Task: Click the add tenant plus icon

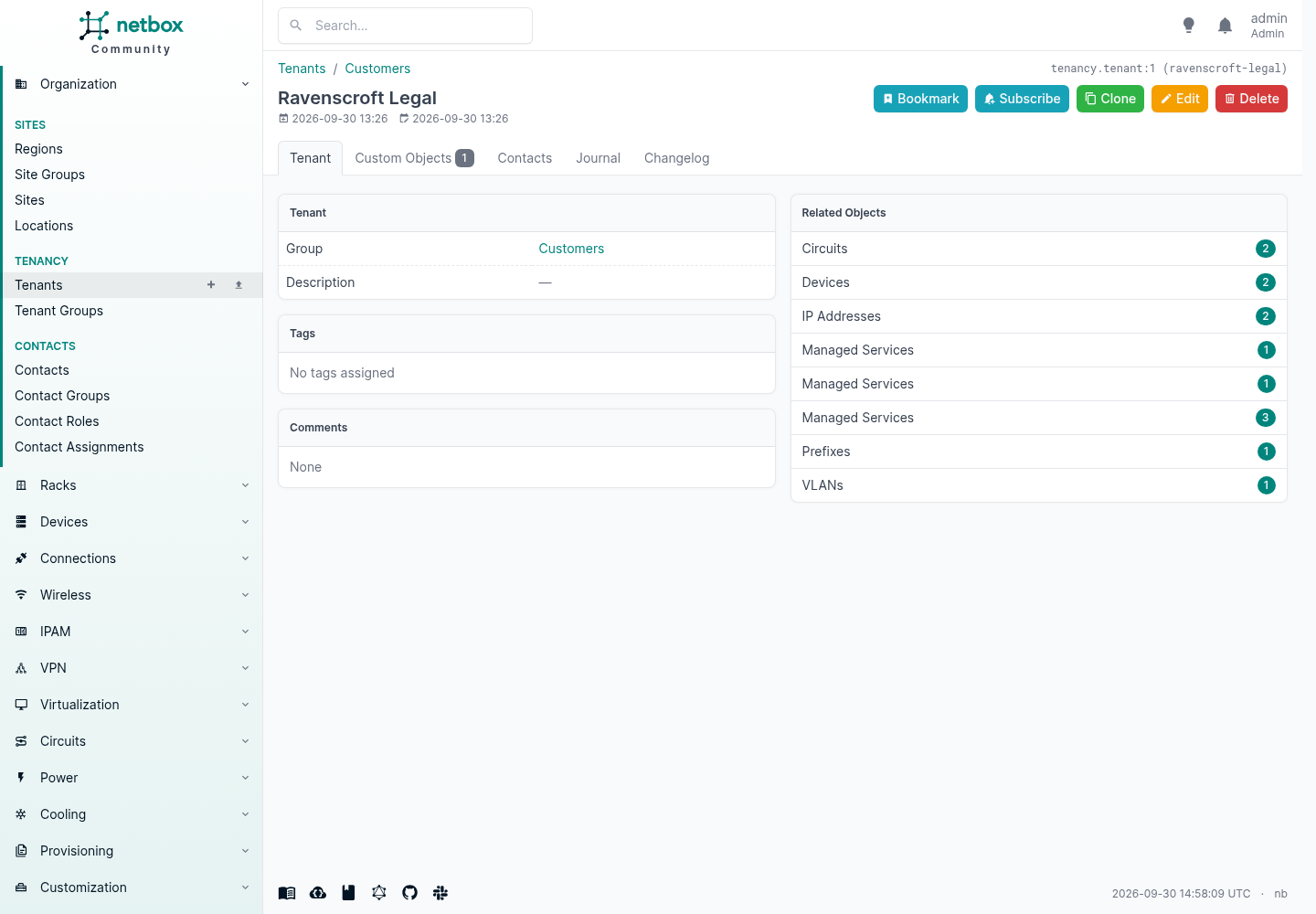Action: pos(211,285)
